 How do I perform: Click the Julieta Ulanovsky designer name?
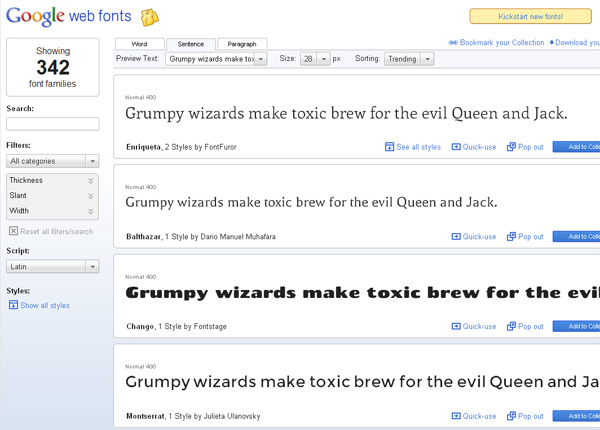[x=232, y=416]
